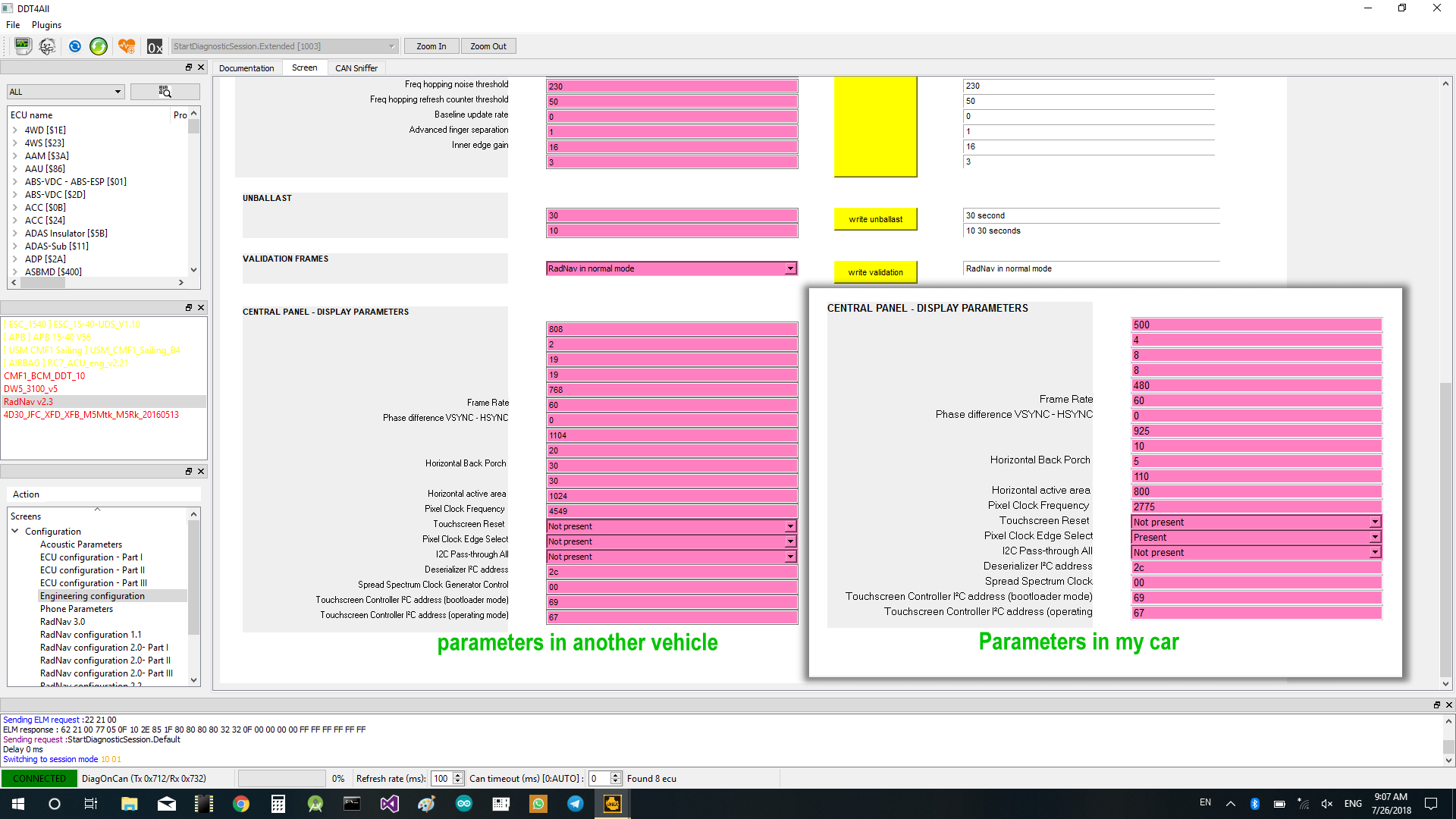Click the refresh rate value field
Image resolution: width=1456 pixels, height=819 pixels.
tap(441, 779)
